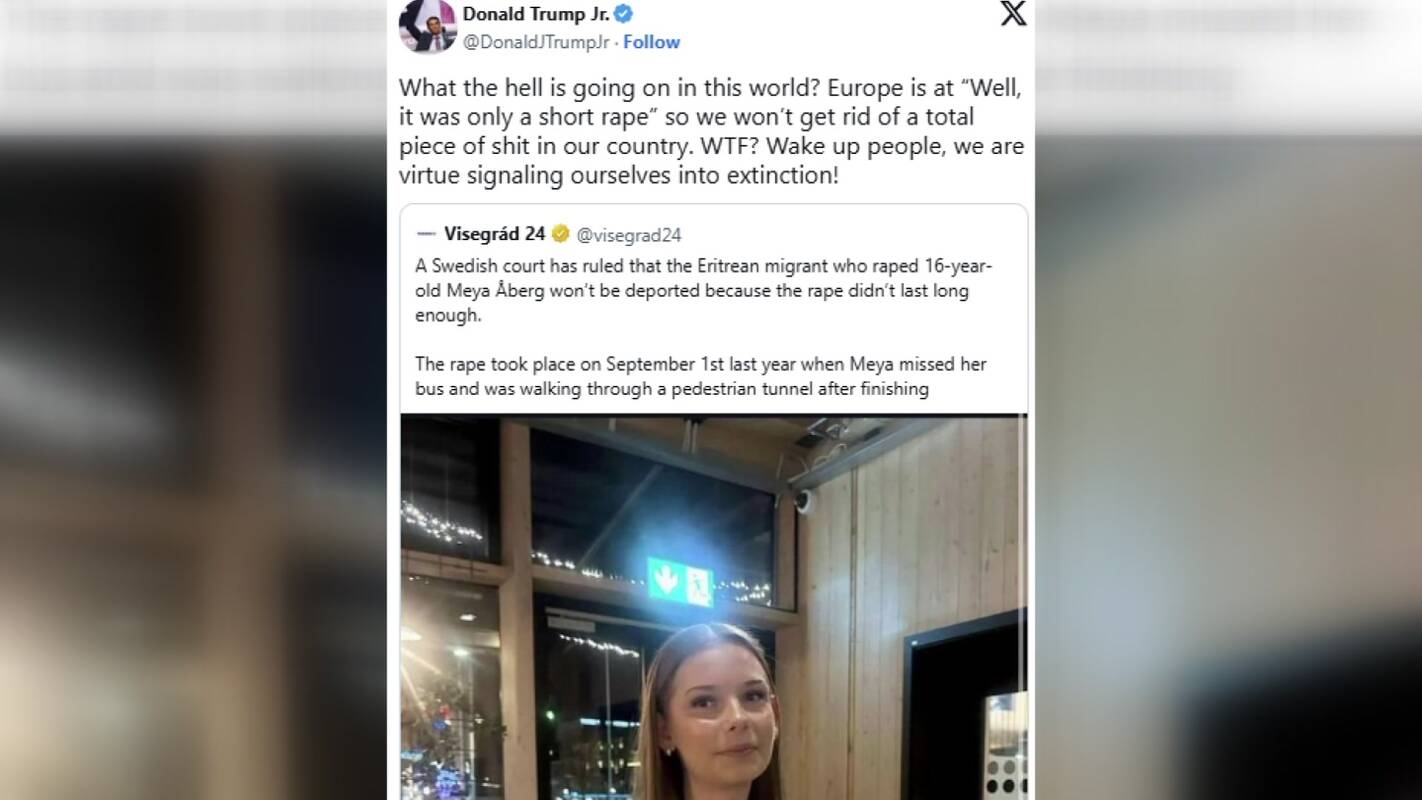Screen dimensions: 1422x800
Task: Open the embedded photo of the young woman
Action: 714,607
